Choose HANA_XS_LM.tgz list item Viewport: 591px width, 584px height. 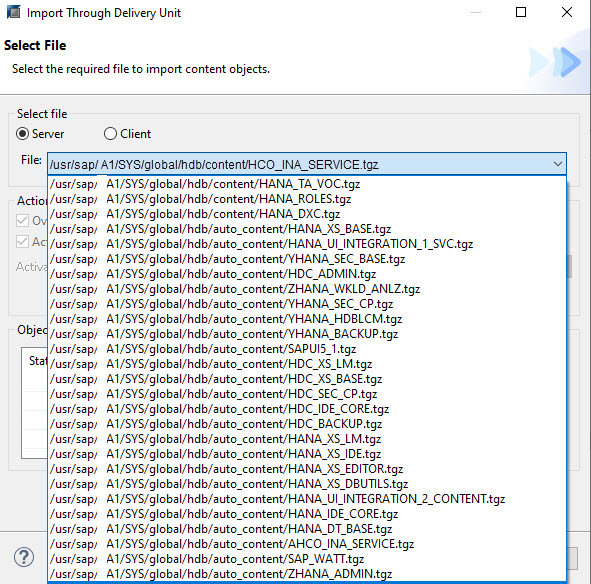pyautogui.click(x=307, y=439)
